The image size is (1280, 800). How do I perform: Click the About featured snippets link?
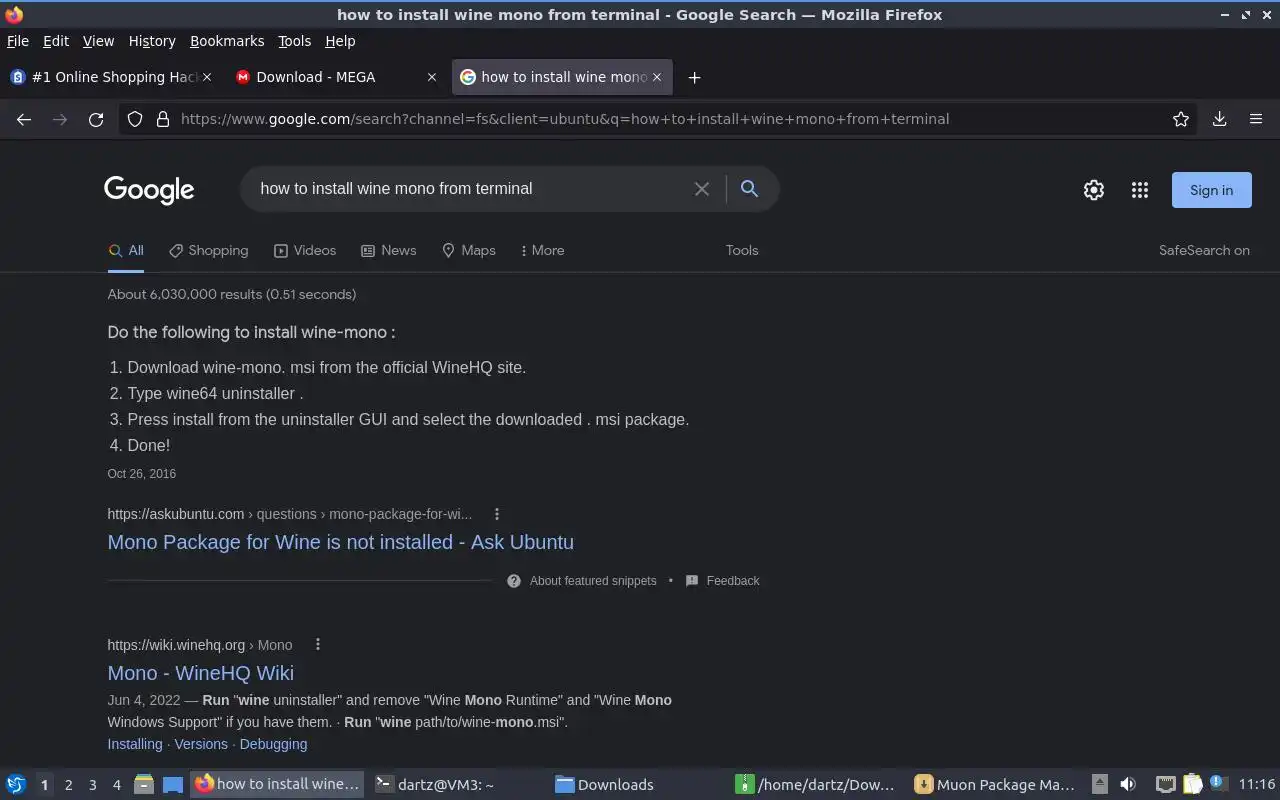(593, 581)
